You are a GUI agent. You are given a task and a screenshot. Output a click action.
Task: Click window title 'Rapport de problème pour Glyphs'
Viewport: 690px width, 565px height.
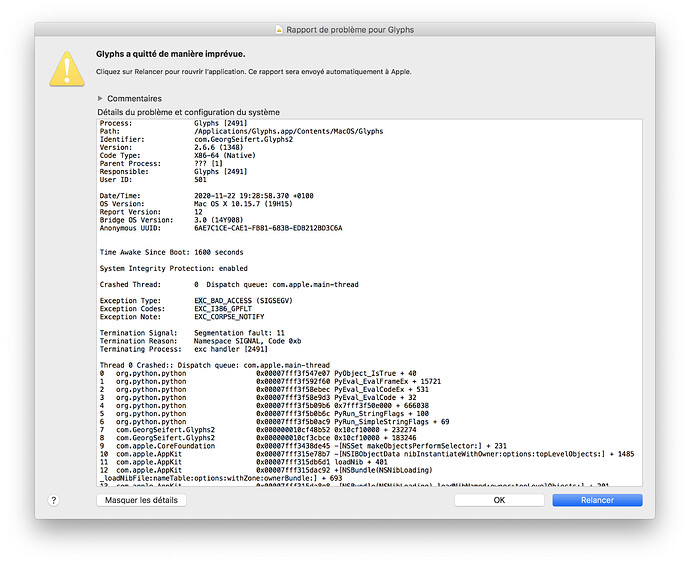coord(350,29)
